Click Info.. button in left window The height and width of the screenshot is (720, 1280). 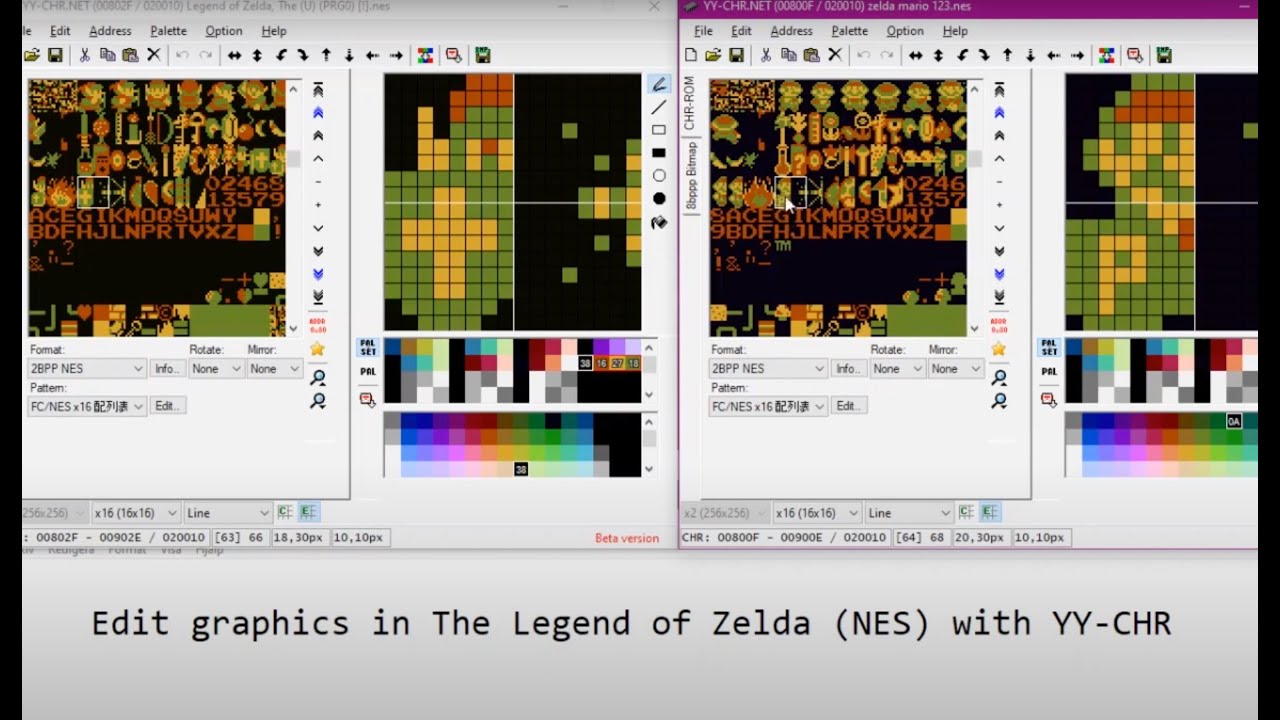[167, 368]
